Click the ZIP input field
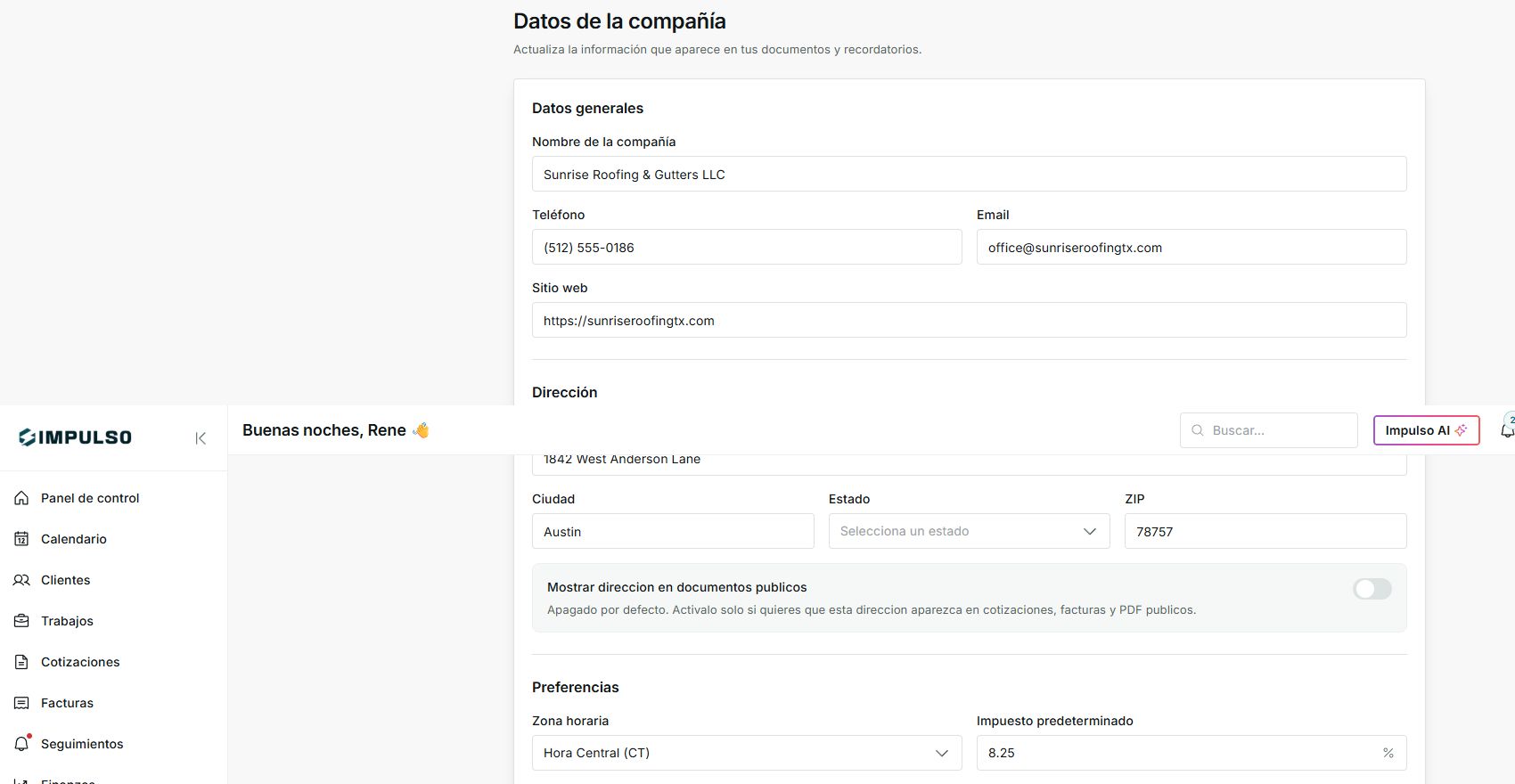The width and height of the screenshot is (1515, 784). click(1265, 531)
